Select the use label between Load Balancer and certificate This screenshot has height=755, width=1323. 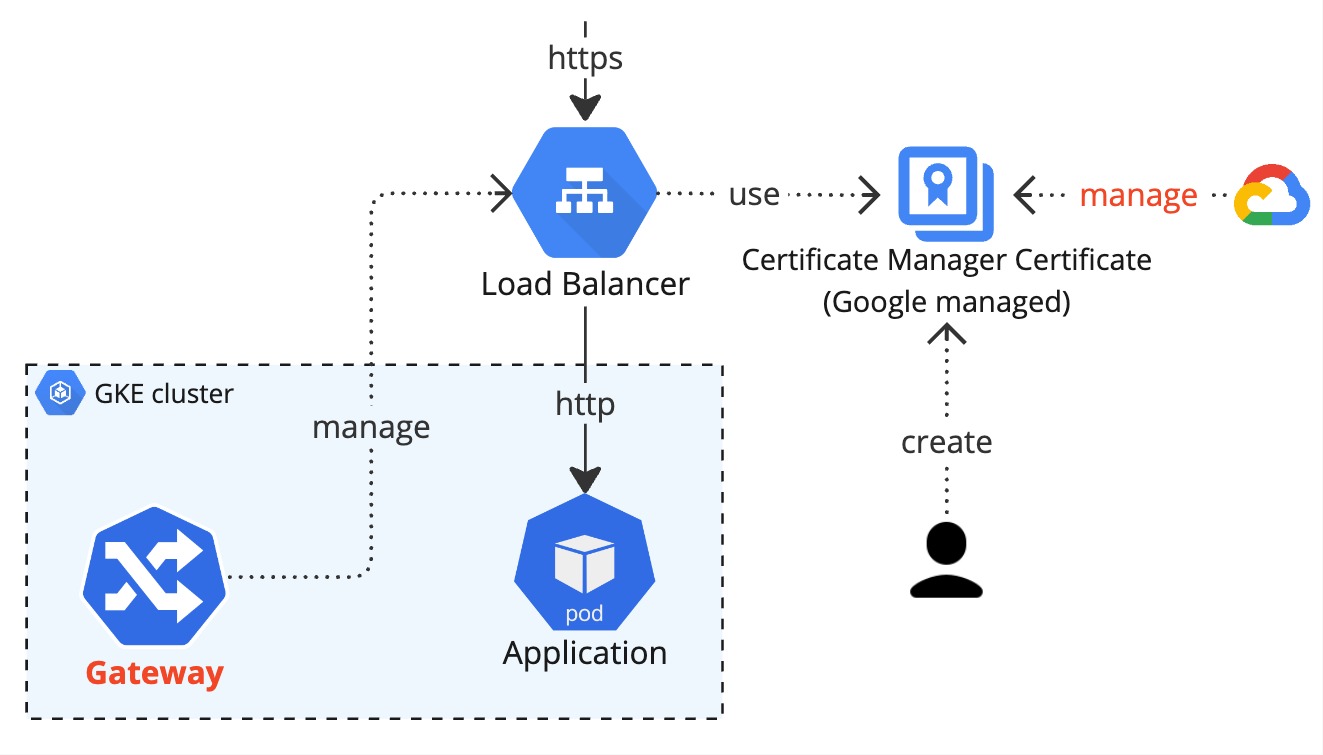pyautogui.click(x=757, y=194)
